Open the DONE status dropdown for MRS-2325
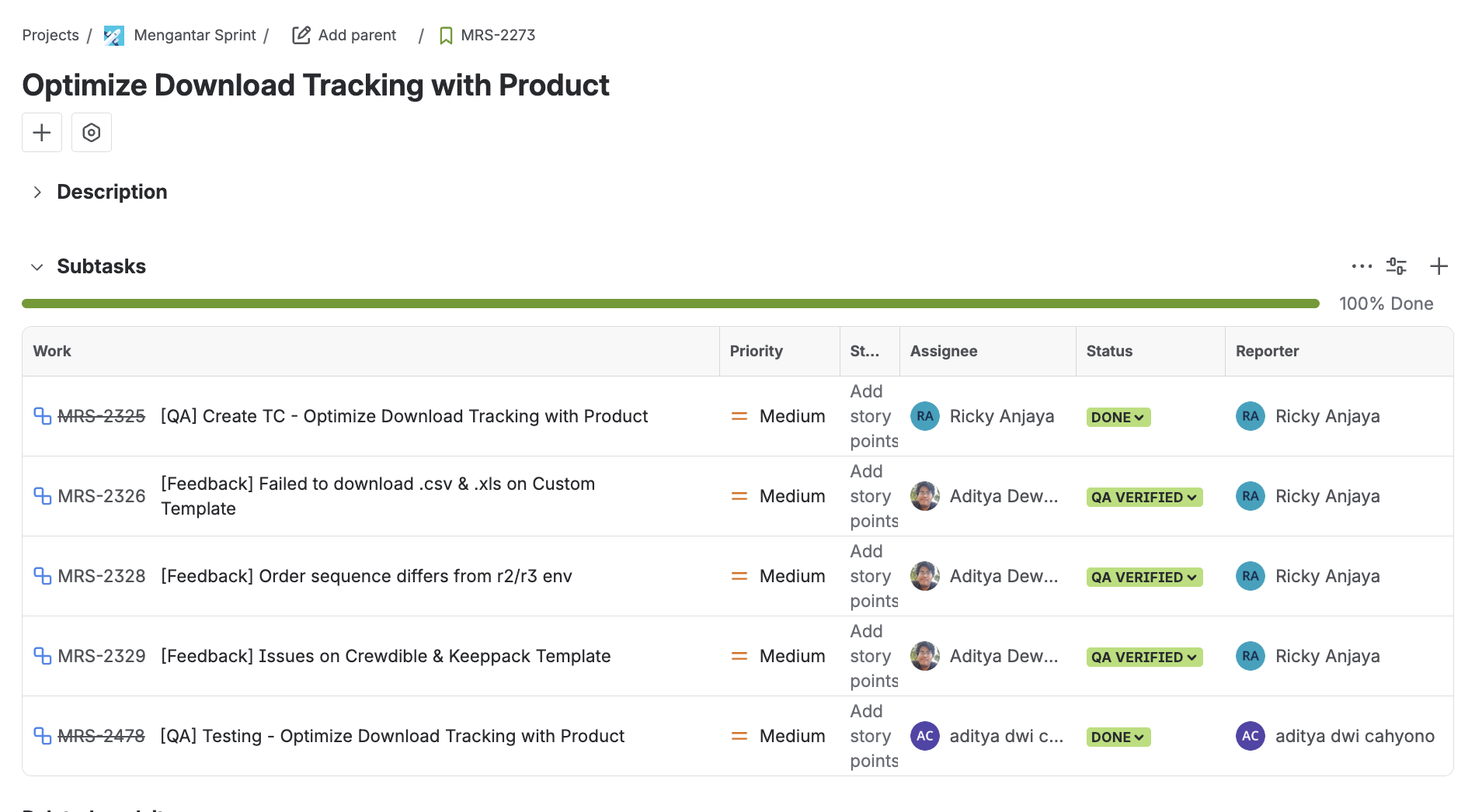This screenshot has height=812, width=1482. point(1118,417)
